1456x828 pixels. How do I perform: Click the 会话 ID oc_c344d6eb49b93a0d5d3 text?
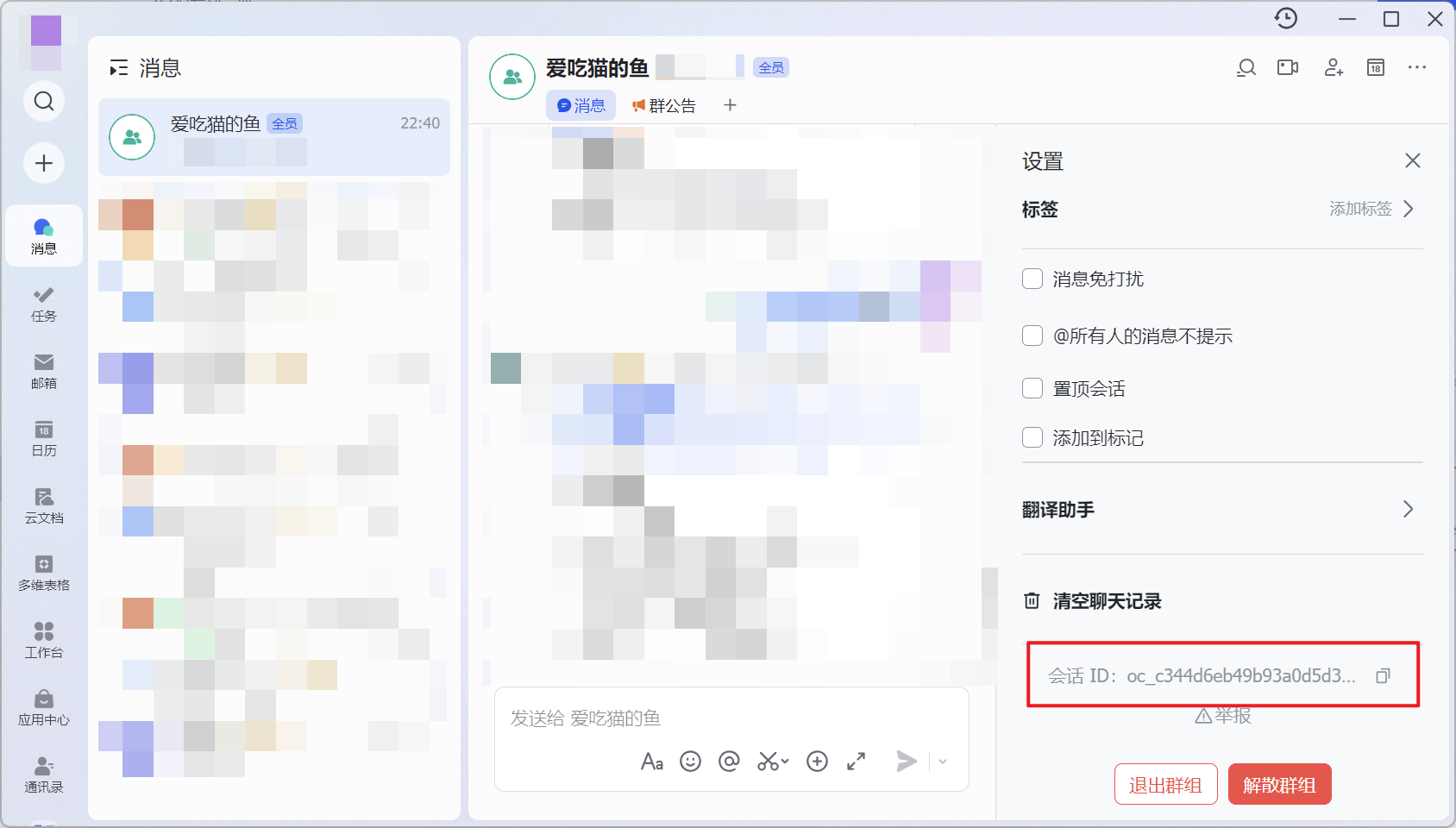[1202, 676]
